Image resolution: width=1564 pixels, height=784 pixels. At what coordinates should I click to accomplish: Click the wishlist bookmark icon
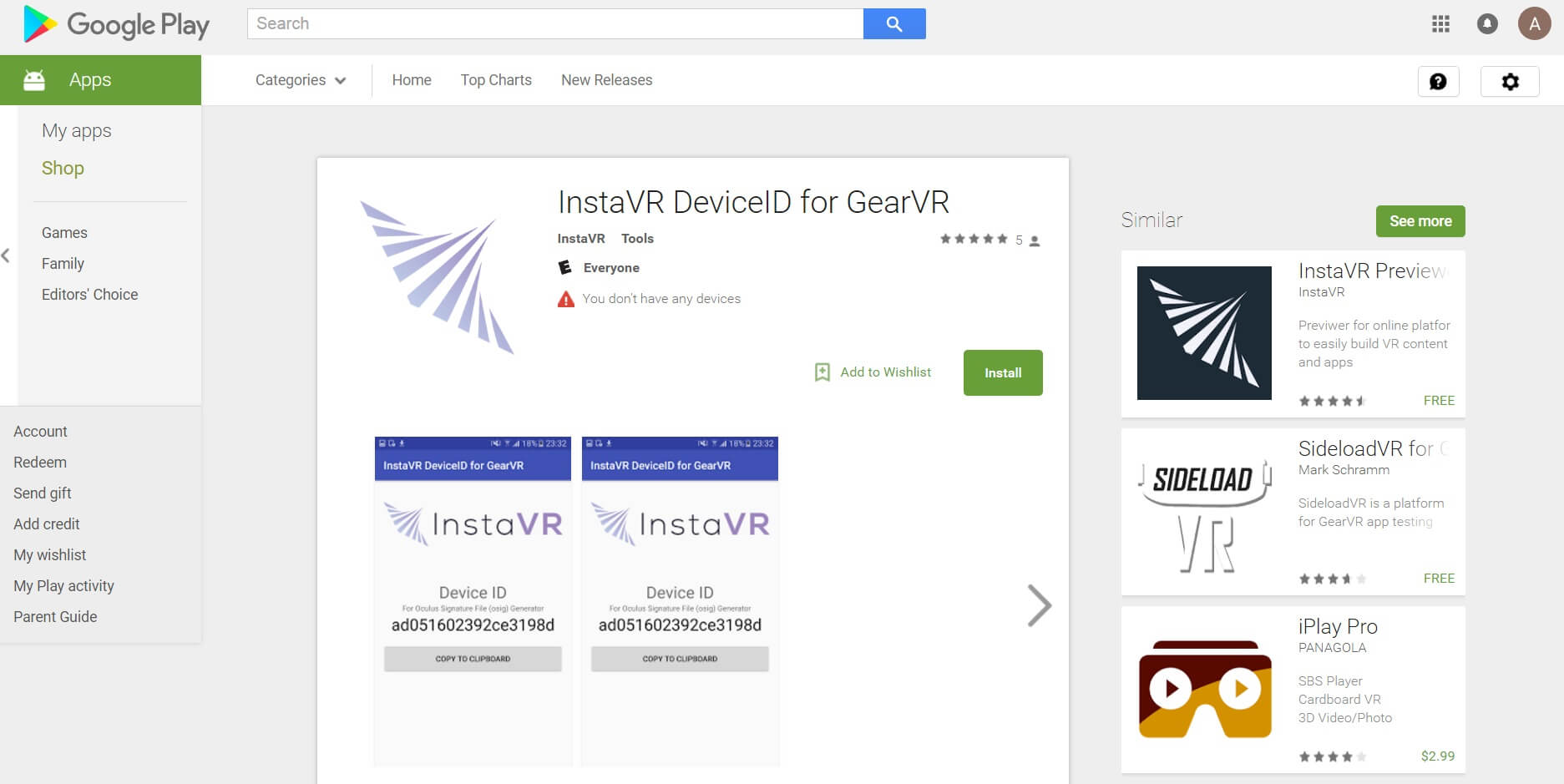click(x=822, y=372)
